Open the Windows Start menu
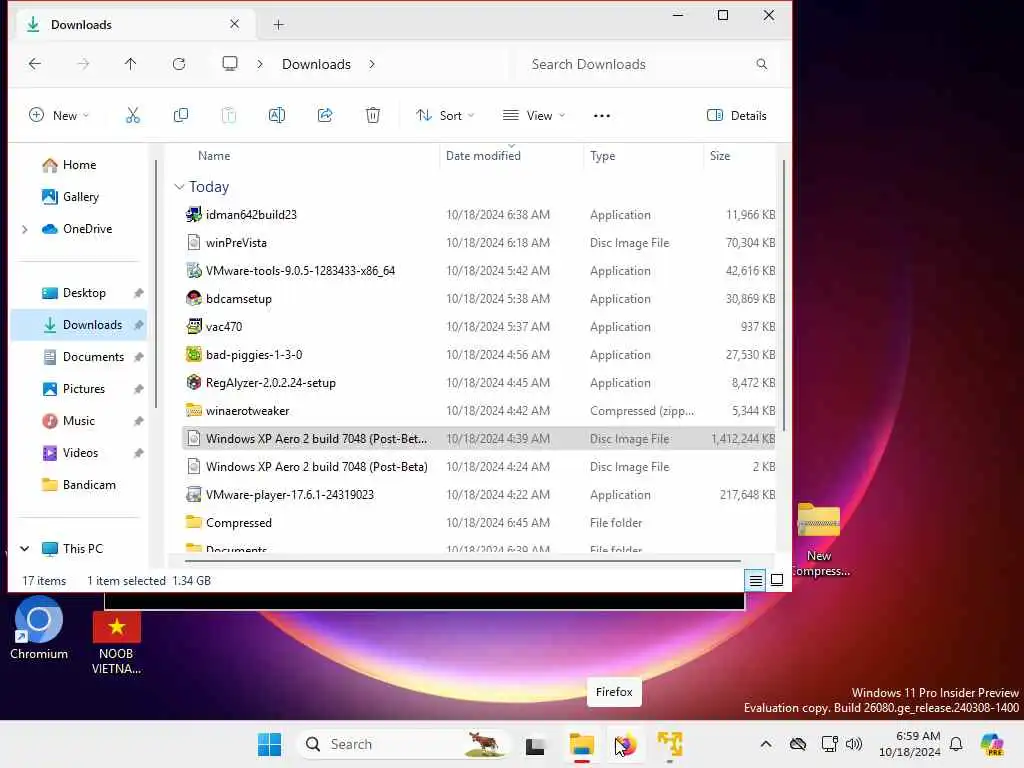 coord(269,744)
